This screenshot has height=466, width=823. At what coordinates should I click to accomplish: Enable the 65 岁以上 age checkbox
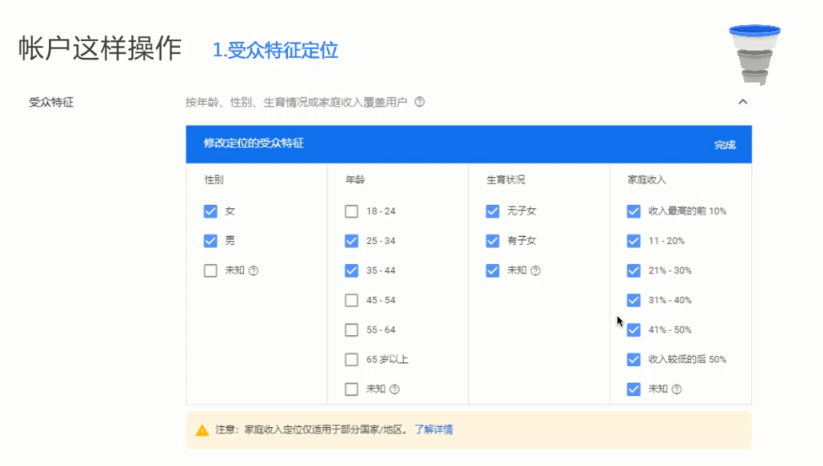point(352,359)
